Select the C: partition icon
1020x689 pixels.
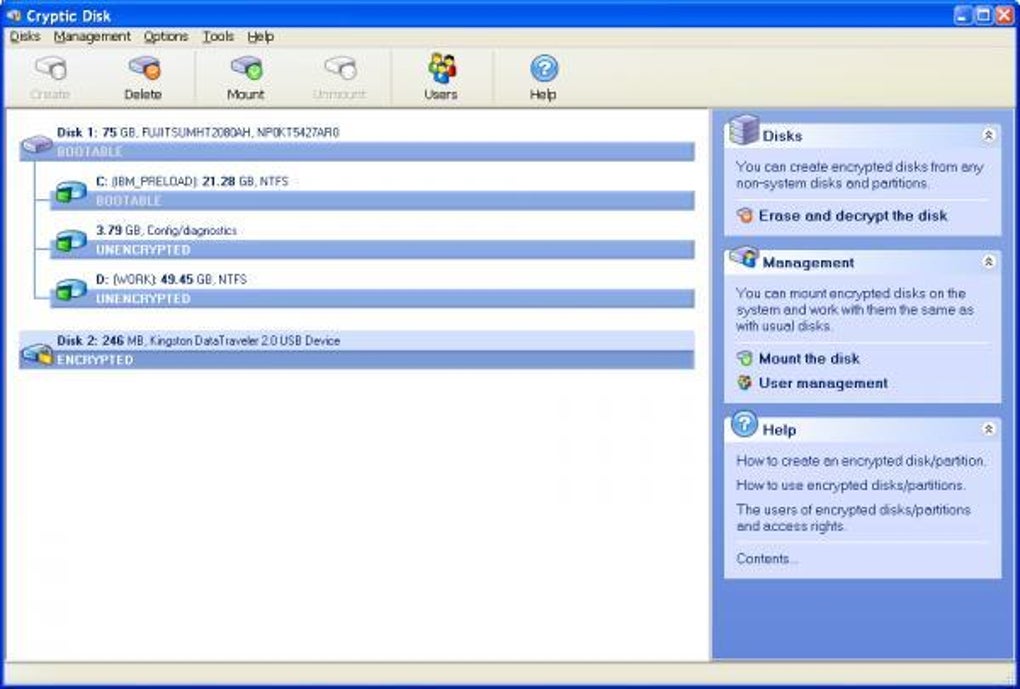(70, 191)
